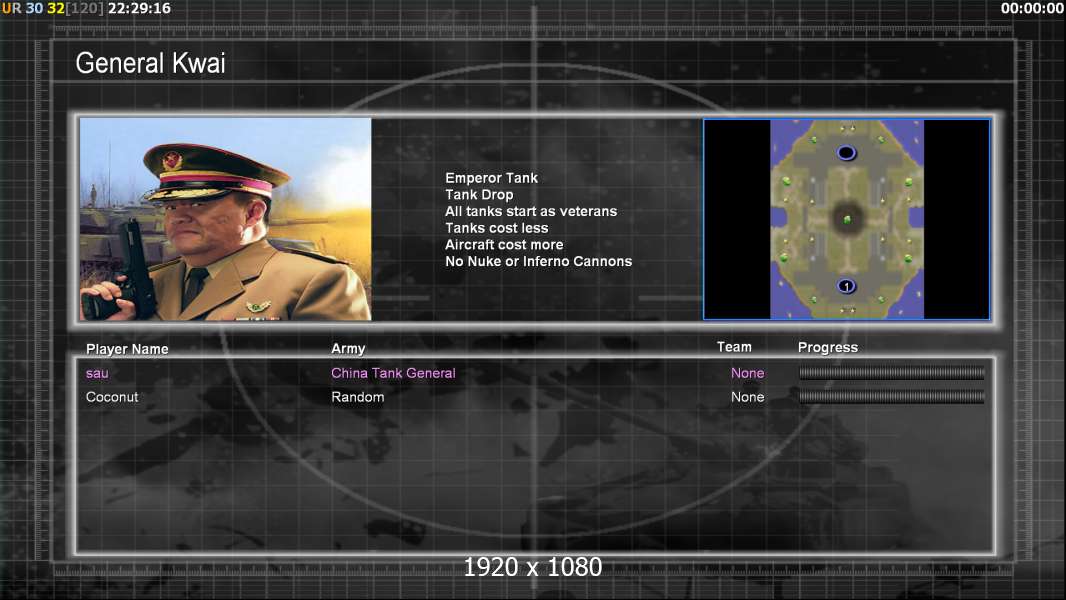Click the General Kwai title text
This screenshot has width=1066, height=600.
click(150, 63)
